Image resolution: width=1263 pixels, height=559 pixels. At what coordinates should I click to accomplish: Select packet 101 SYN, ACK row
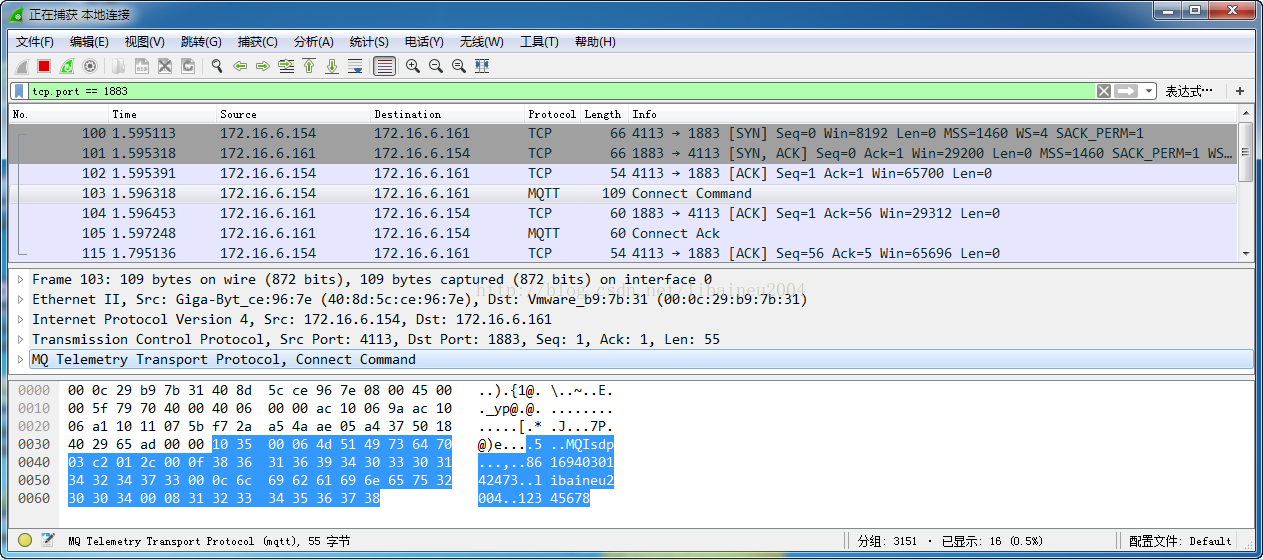click(623, 153)
